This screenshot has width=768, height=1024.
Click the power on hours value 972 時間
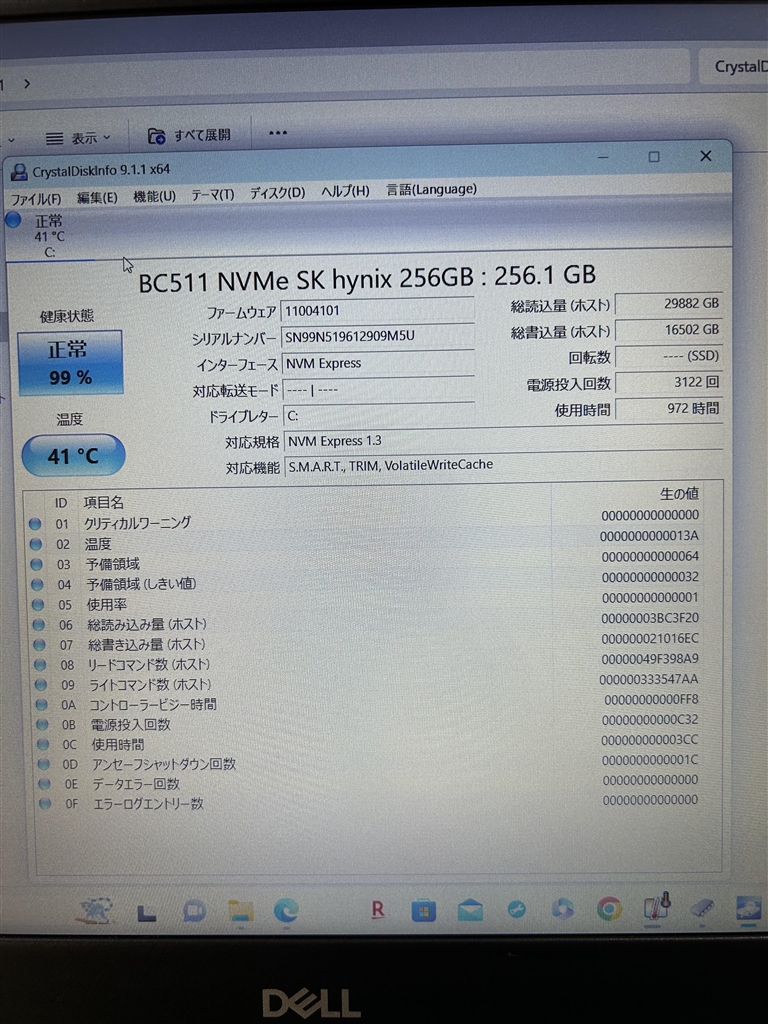(669, 409)
